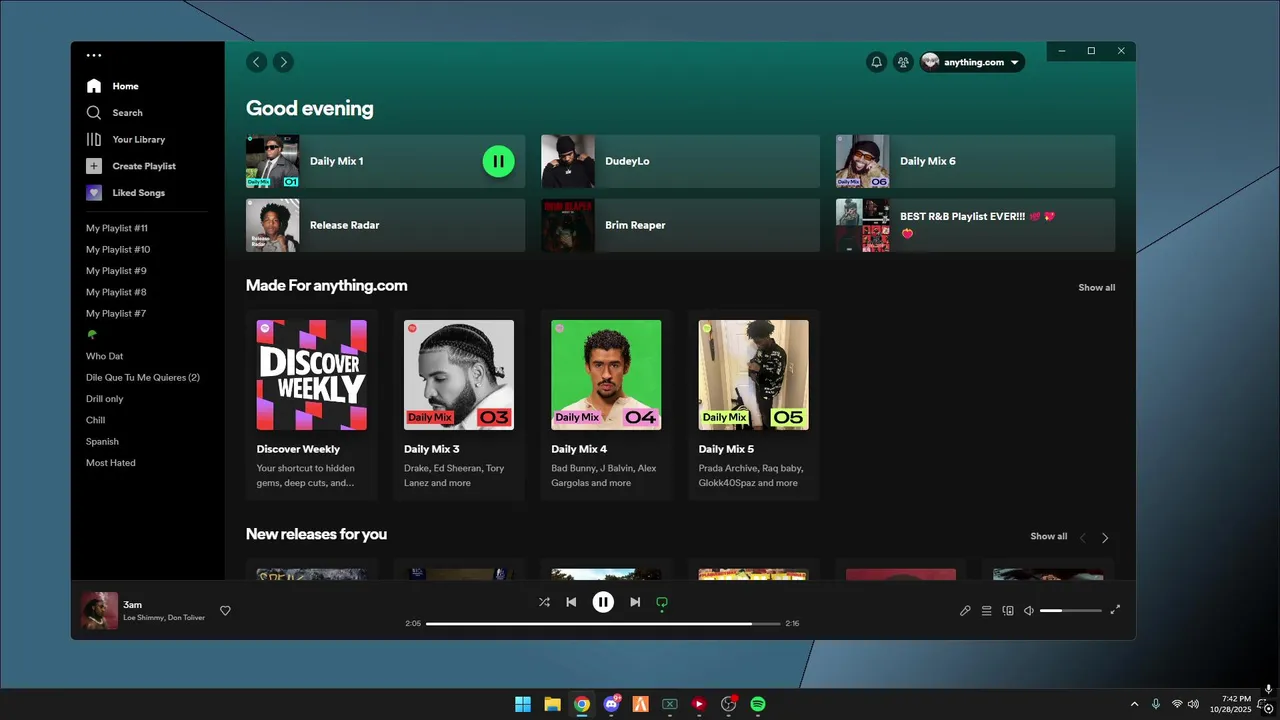The image size is (1280, 720).
Task: Mute with the volume speaker icon
Action: (x=1029, y=611)
